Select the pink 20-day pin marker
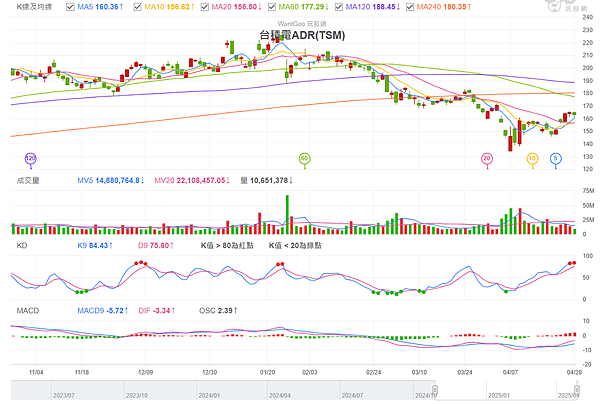The image size is (600, 404). (x=487, y=159)
